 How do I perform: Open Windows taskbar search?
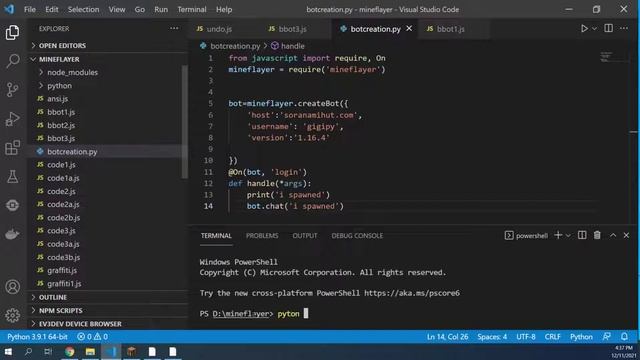coord(28,351)
